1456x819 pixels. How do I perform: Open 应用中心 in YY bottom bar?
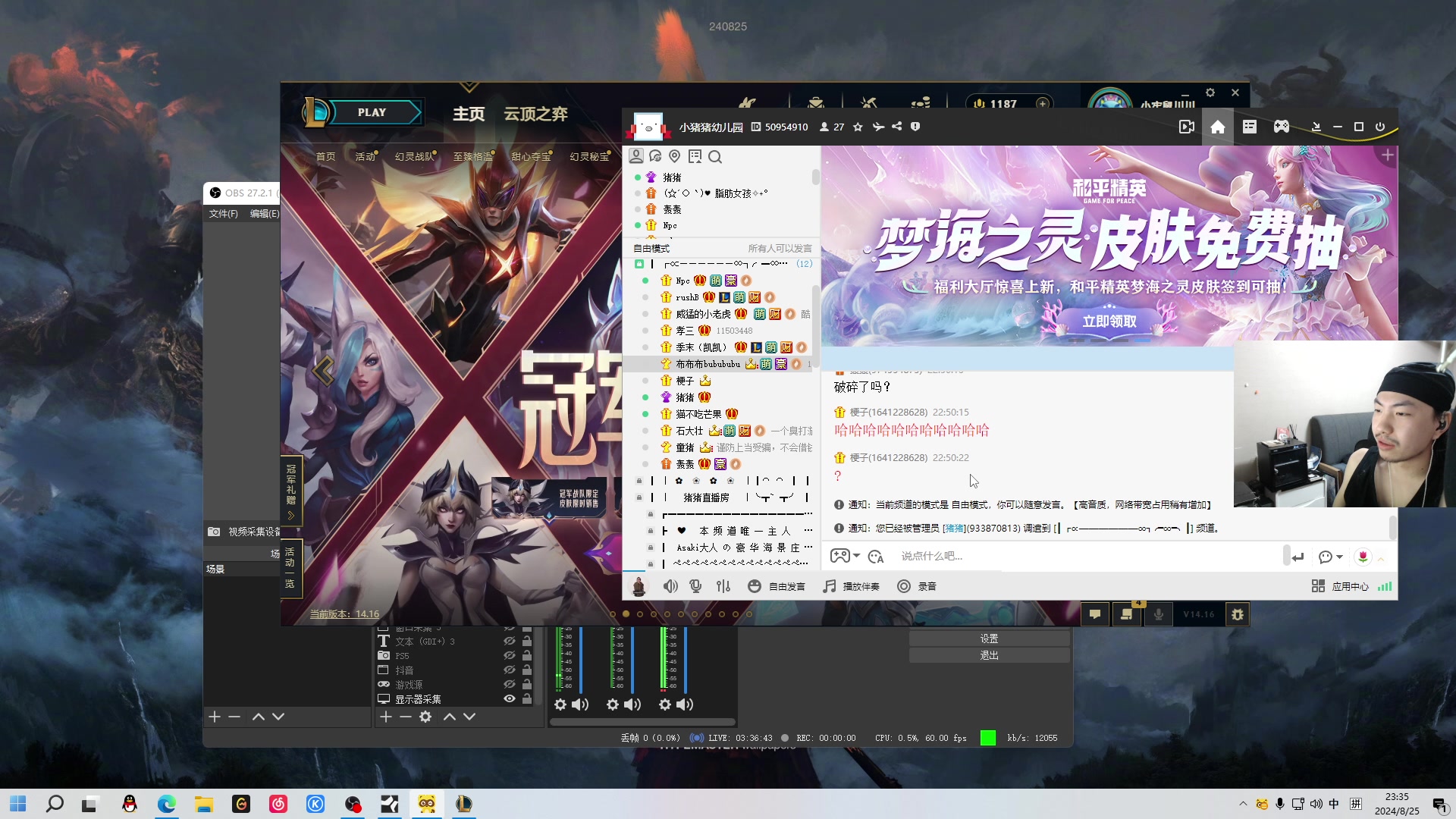[x=1341, y=586]
